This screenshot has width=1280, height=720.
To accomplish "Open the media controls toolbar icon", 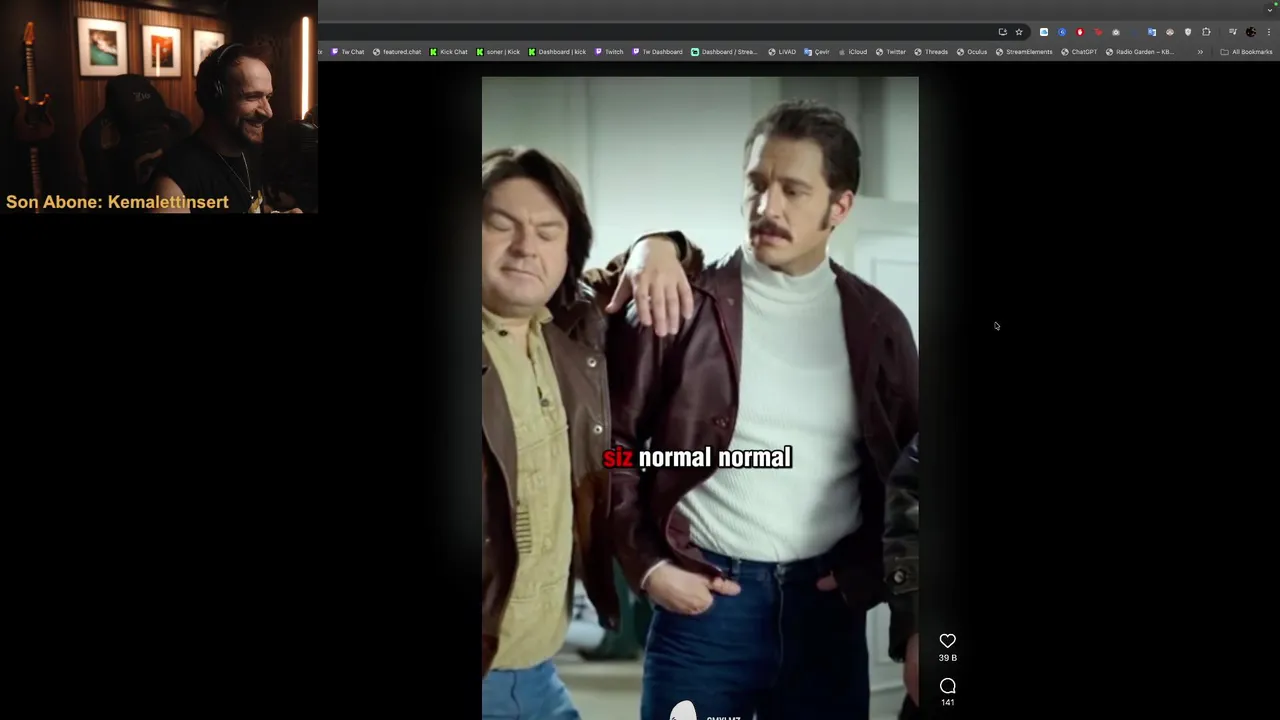I will tap(1232, 32).
